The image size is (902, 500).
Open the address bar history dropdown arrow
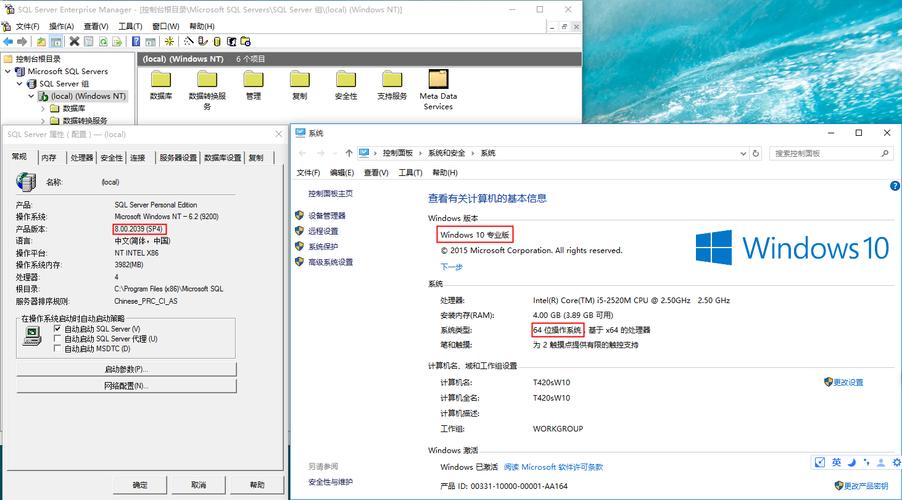[x=743, y=154]
